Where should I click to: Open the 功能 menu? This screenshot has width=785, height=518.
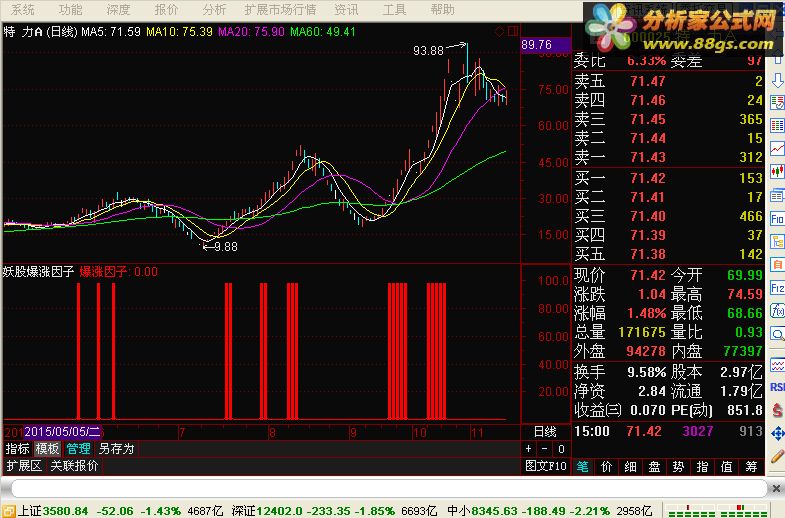pyautogui.click(x=71, y=10)
